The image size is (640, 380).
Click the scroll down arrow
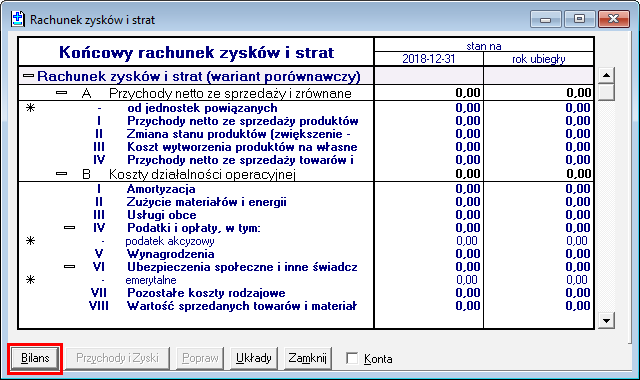pos(606,320)
